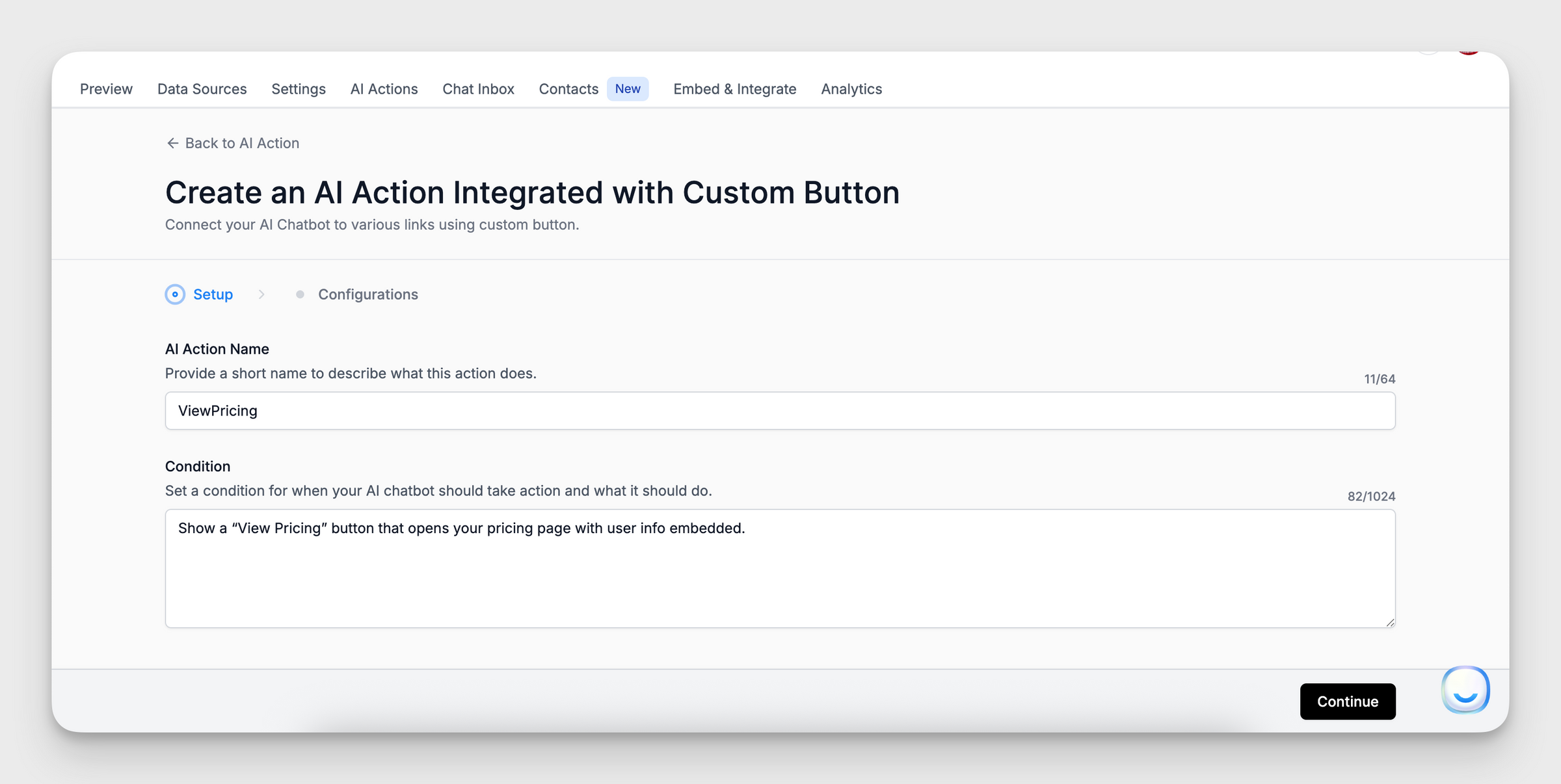Jump to the Configurations step
This screenshot has height=784, width=1561.
pos(368,294)
